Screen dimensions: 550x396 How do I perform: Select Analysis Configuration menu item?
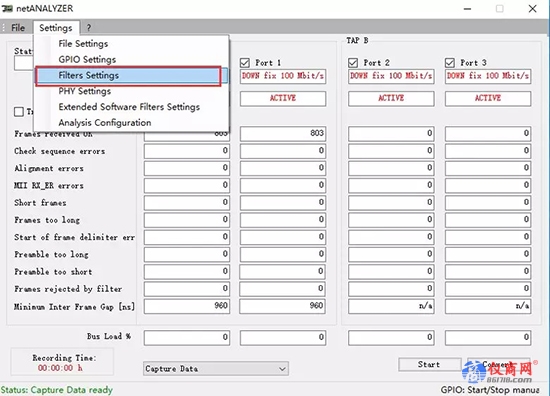[105, 123]
